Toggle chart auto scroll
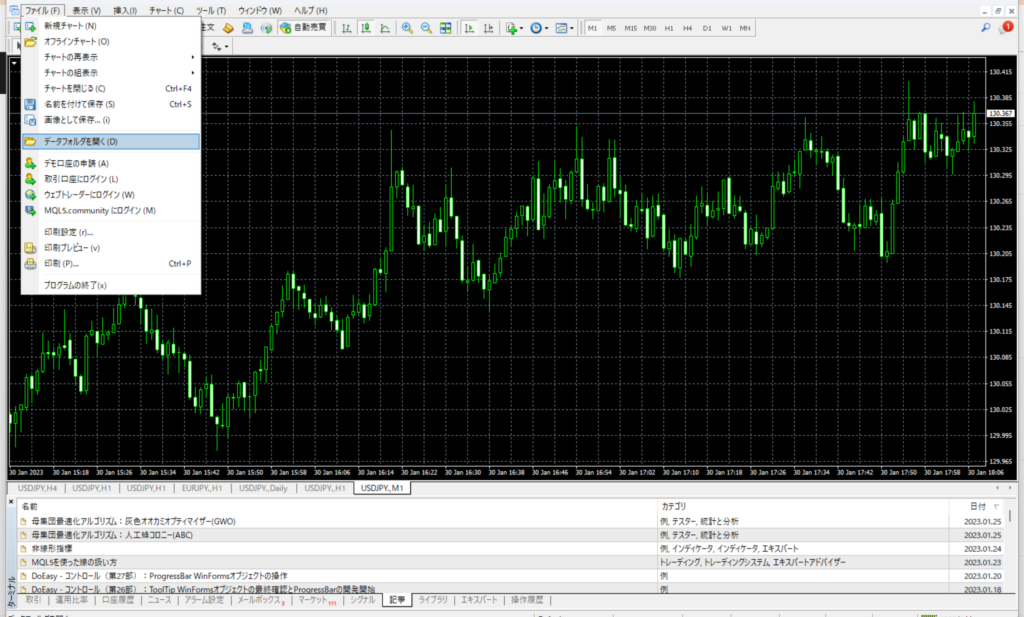The image size is (1024, 617). click(x=469, y=28)
